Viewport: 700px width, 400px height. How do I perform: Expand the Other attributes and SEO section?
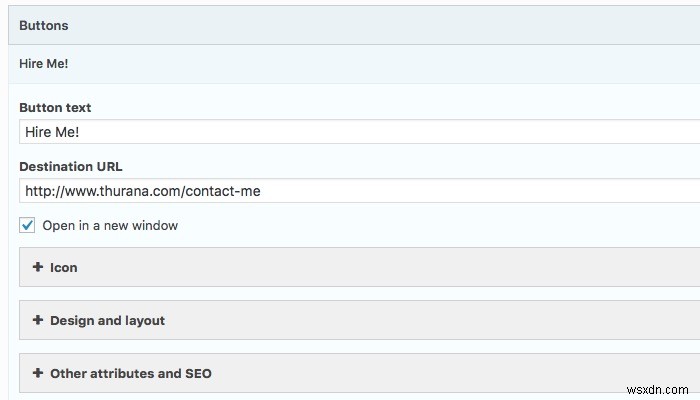tap(130, 374)
